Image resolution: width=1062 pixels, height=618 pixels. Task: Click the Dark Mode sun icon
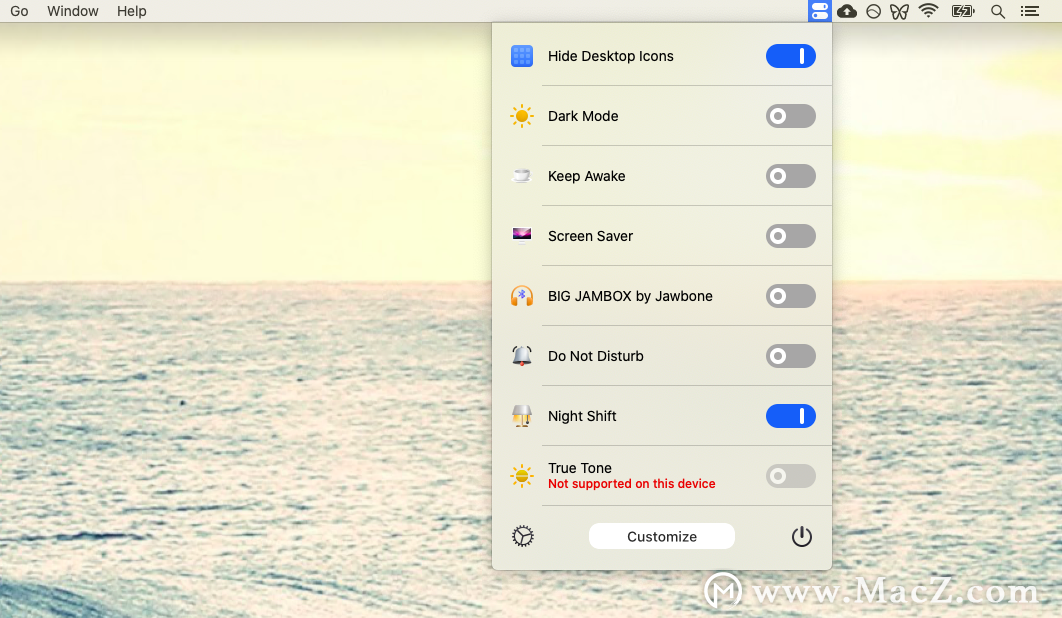click(x=522, y=116)
